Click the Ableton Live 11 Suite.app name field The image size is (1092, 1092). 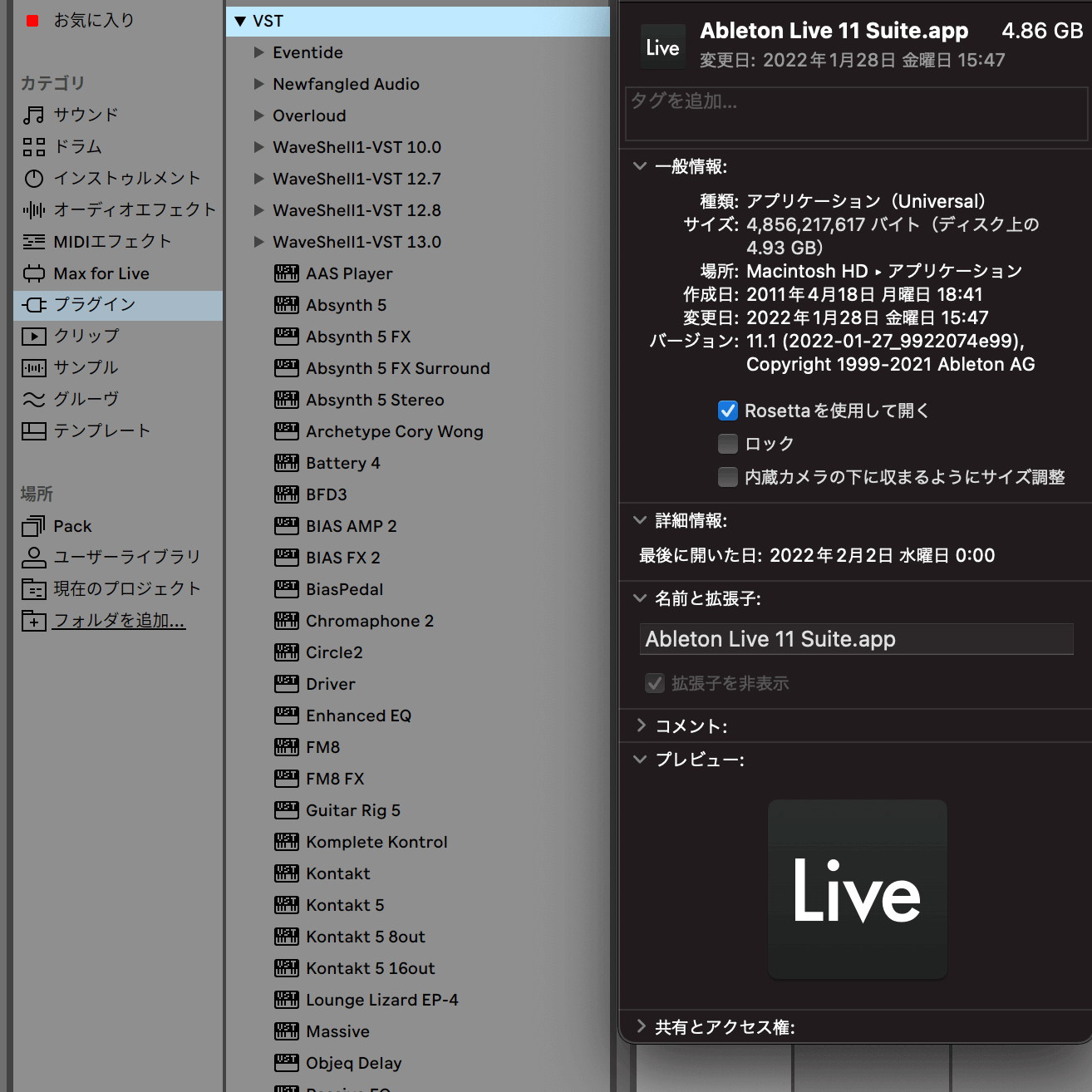(x=856, y=639)
